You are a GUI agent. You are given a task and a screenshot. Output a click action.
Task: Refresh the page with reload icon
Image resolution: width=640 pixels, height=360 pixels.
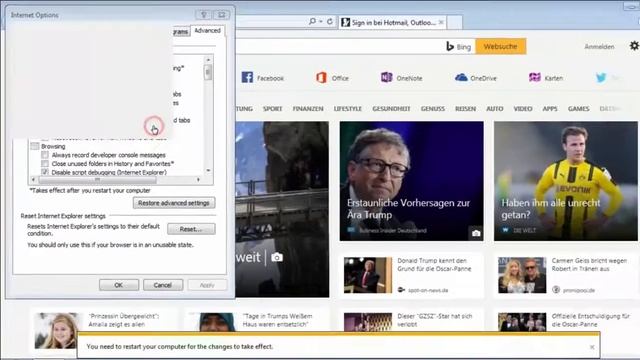[x=330, y=21]
